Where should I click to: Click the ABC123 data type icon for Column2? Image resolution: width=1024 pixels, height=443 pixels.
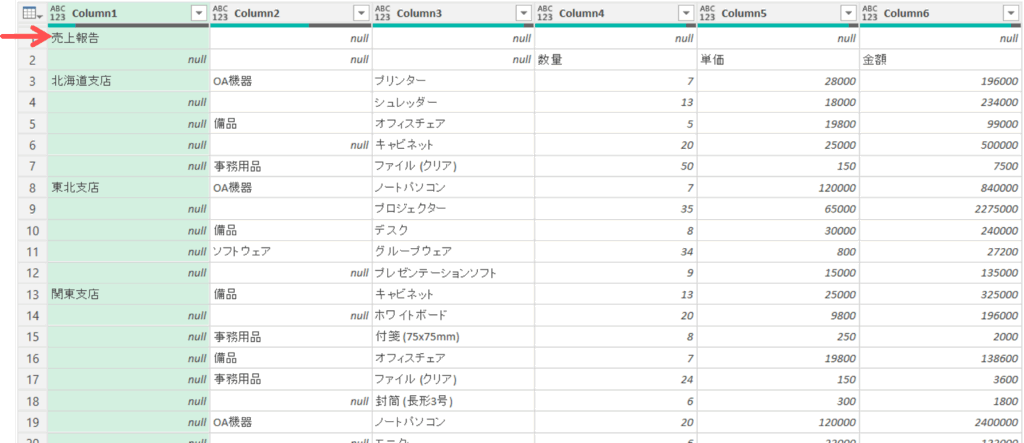222,13
